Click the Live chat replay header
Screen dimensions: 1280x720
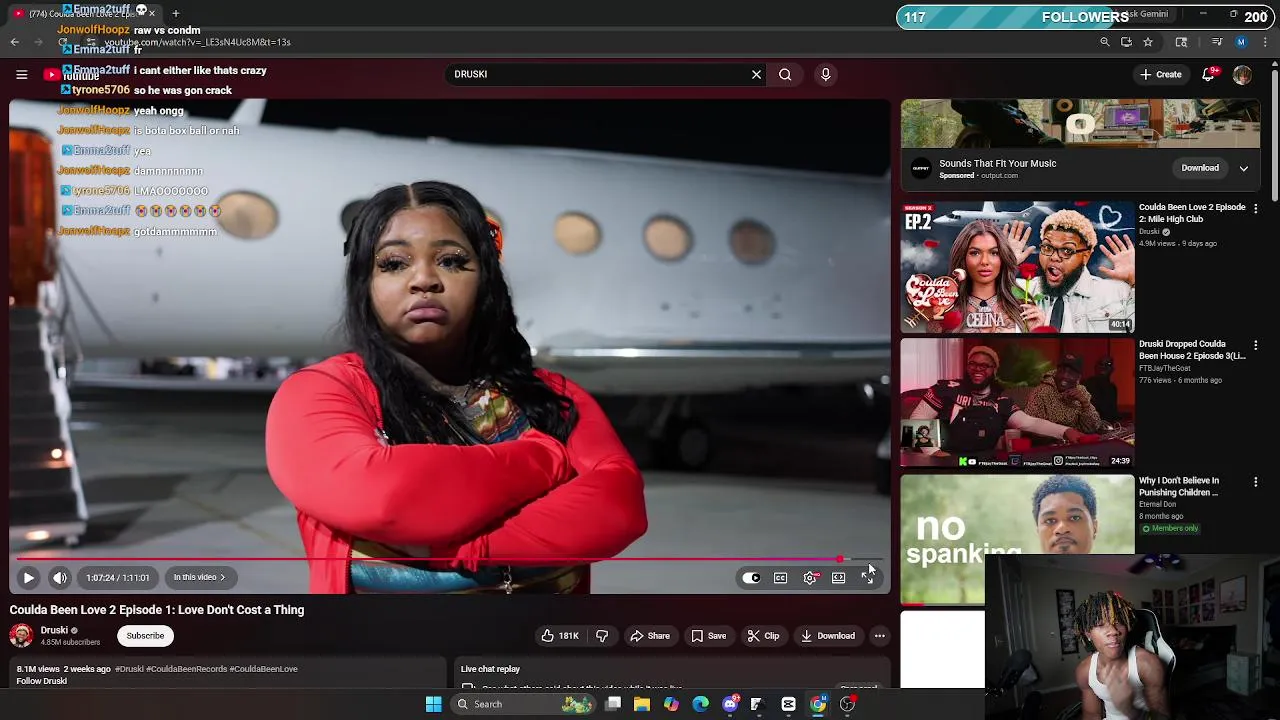tap(490, 669)
